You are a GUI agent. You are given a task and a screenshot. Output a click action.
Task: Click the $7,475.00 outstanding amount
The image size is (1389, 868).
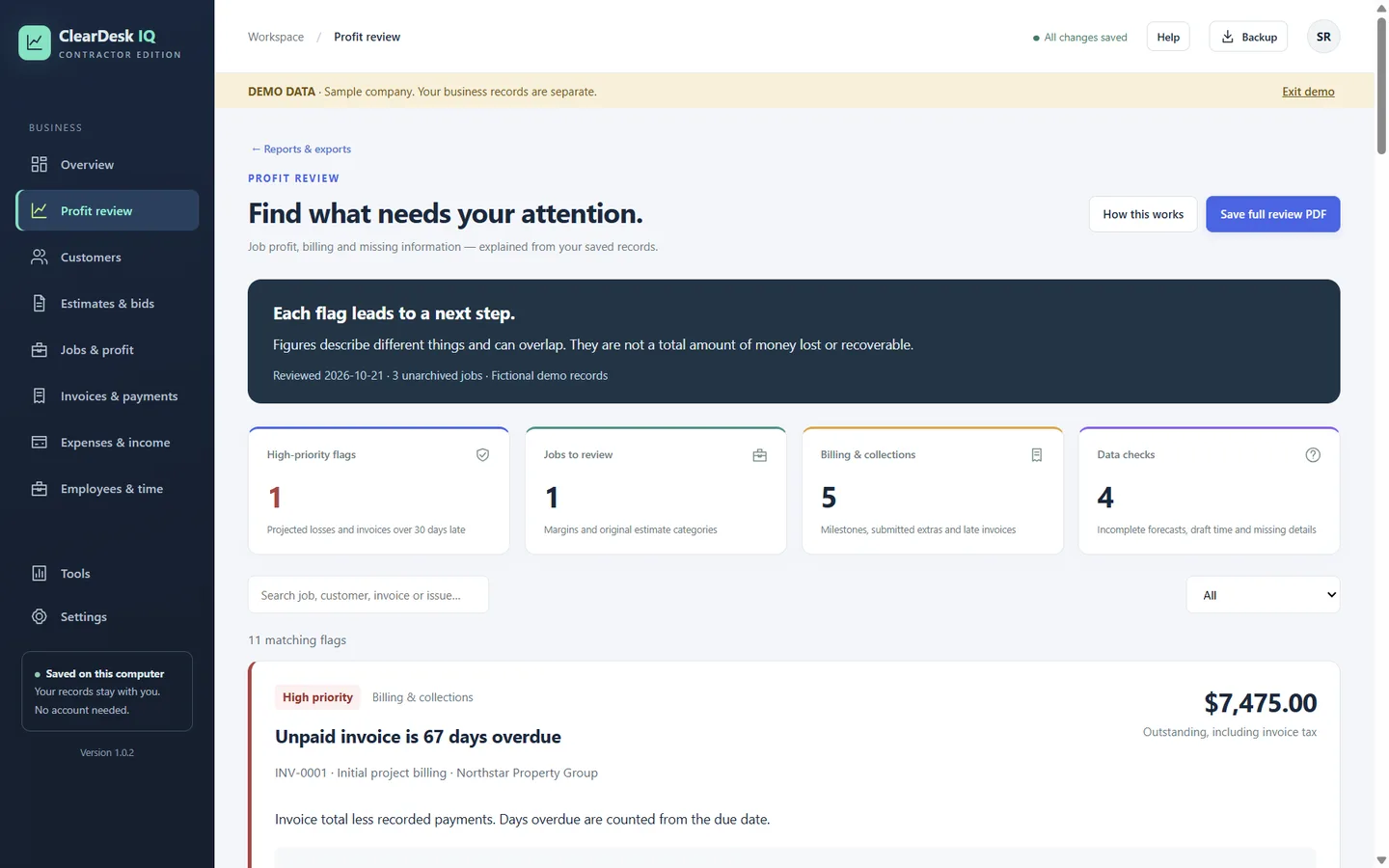[x=1261, y=703]
